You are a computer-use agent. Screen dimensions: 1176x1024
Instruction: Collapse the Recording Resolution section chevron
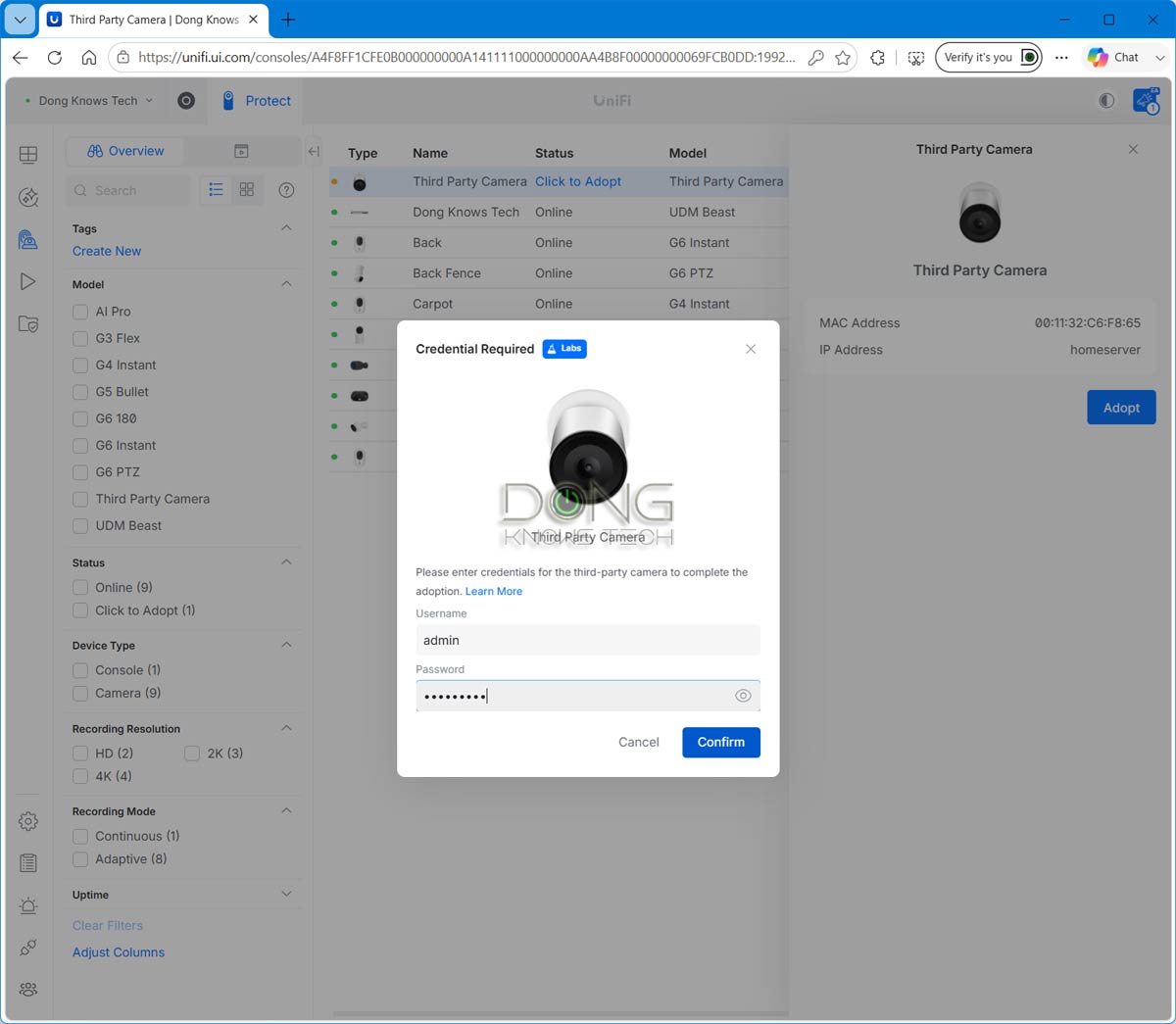pos(286,727)
